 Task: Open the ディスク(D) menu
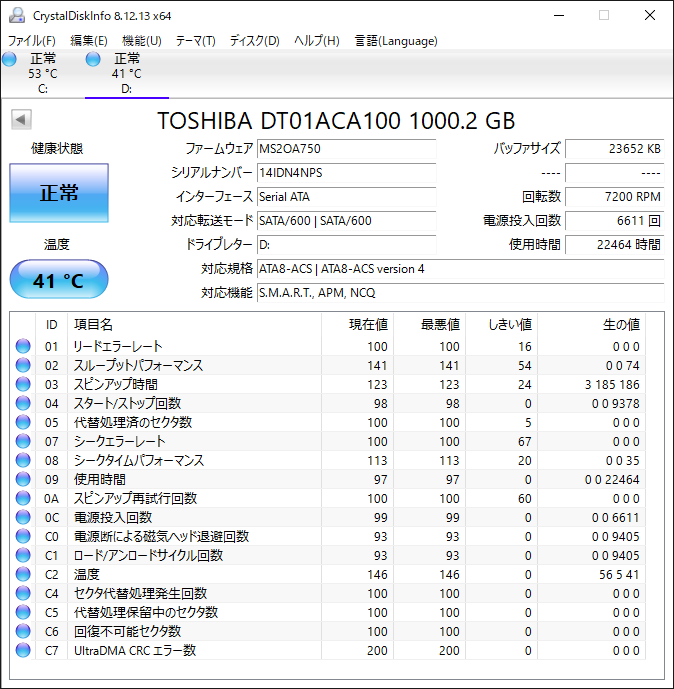pyautogui.click(x=254, y=41)
